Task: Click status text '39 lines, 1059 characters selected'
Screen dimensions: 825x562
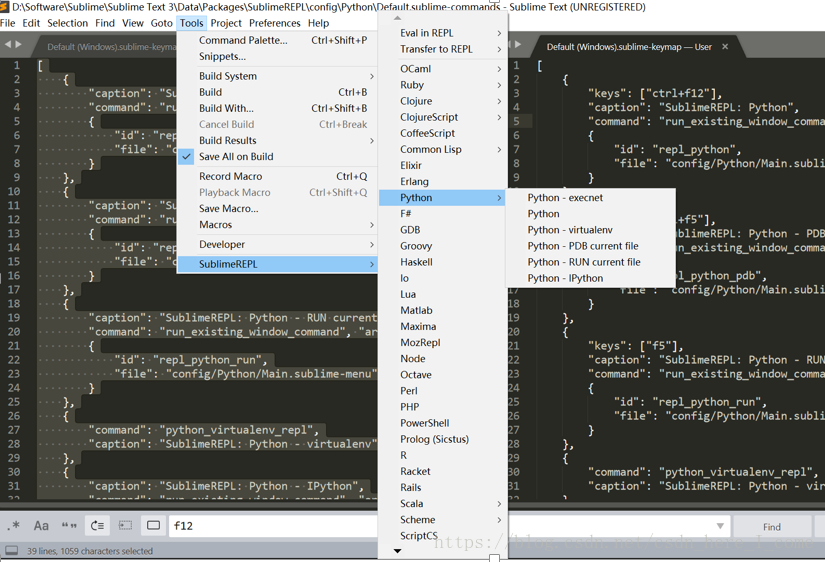Action: coord(90,551)
